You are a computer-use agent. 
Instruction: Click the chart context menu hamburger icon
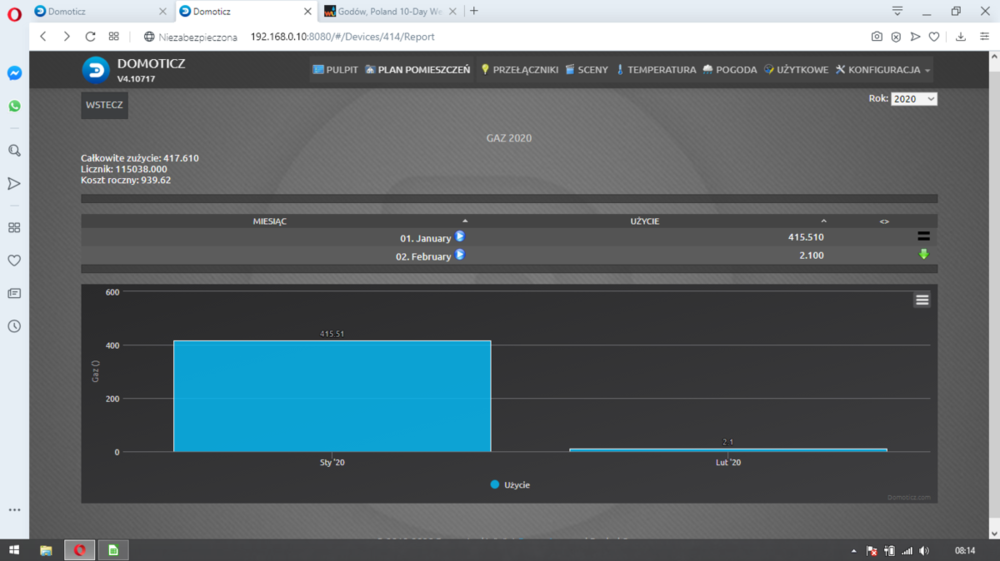922,299
